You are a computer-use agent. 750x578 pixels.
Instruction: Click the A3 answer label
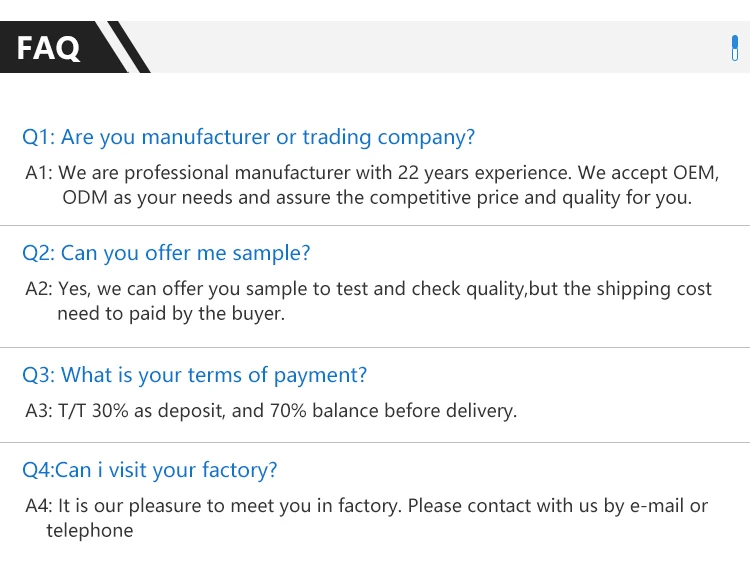click(38, 410)
